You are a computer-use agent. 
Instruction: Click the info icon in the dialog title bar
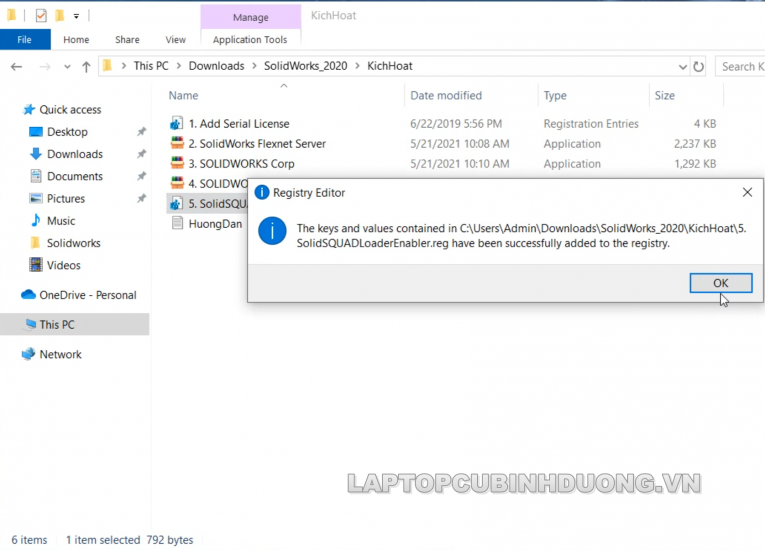click(262, 192)
